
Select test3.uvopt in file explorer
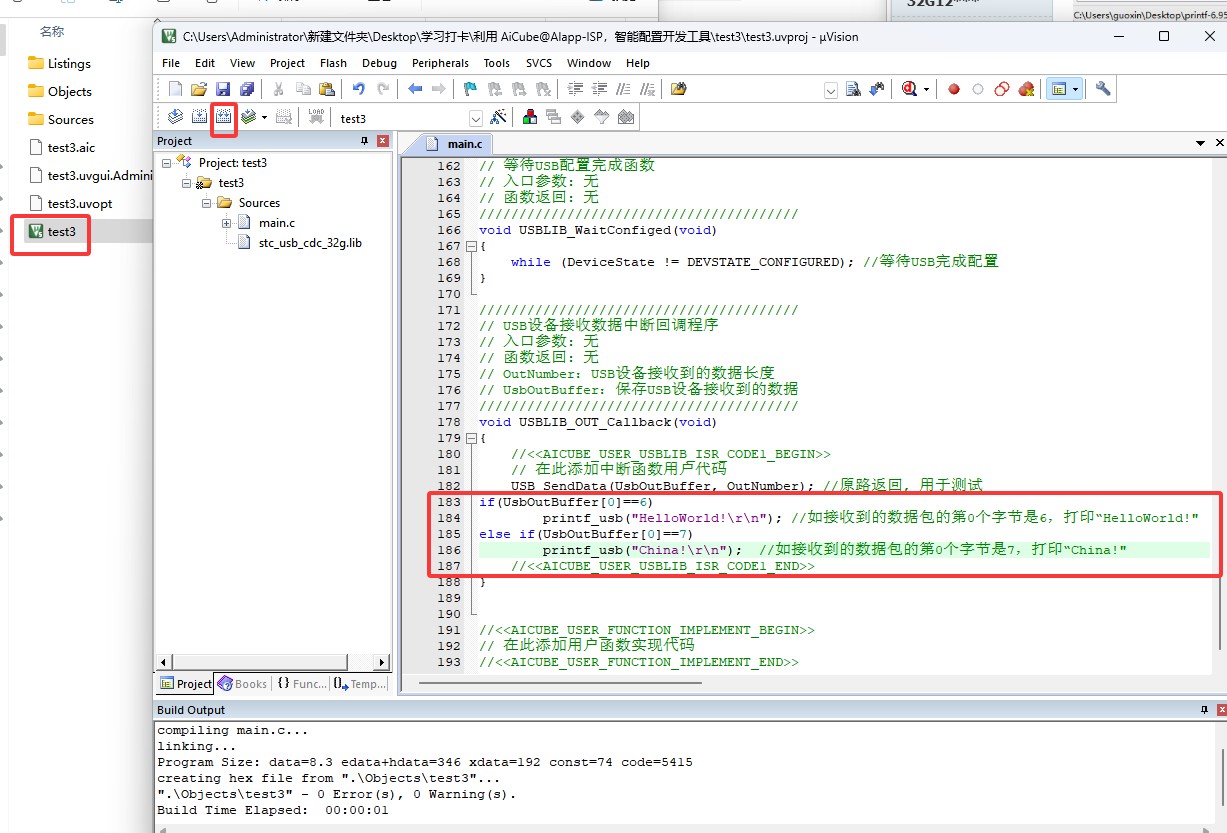coord(80,203)
